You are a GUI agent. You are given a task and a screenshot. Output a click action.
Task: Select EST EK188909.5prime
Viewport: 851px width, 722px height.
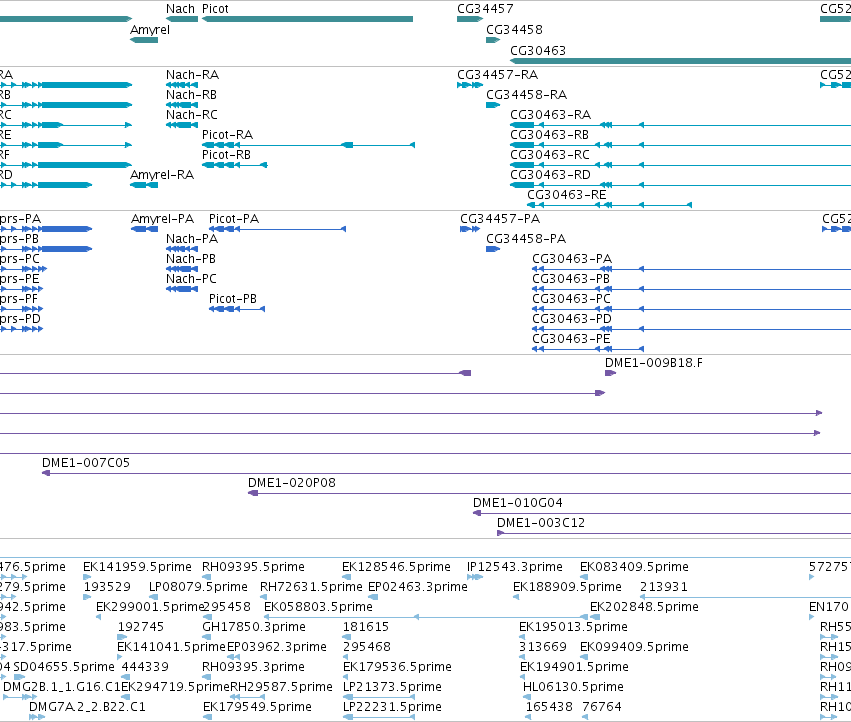coord(567,587)
